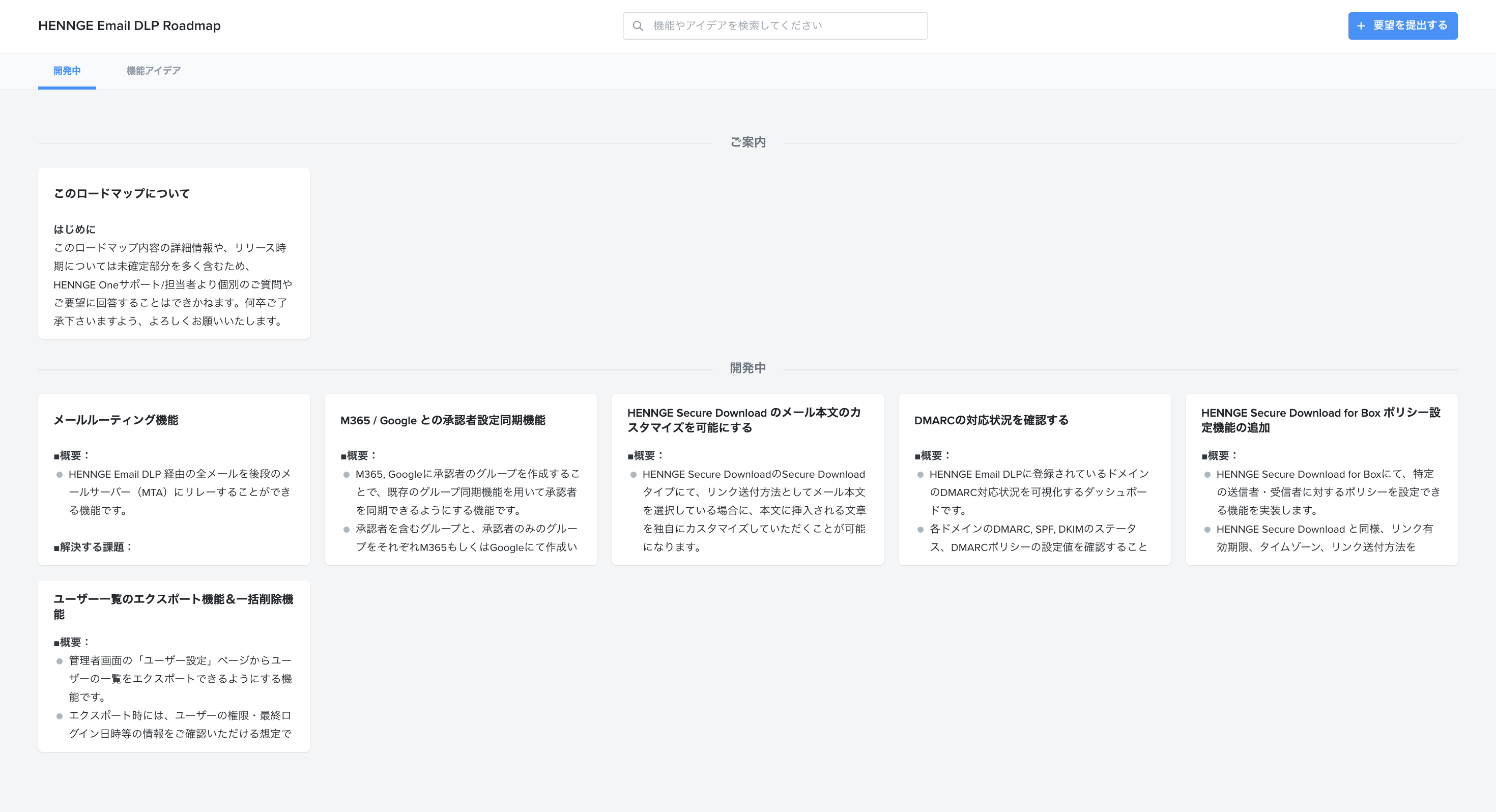Click the search field for features and ideas
The height and width of the screenshot is (812, 1496).
point(774,26)
